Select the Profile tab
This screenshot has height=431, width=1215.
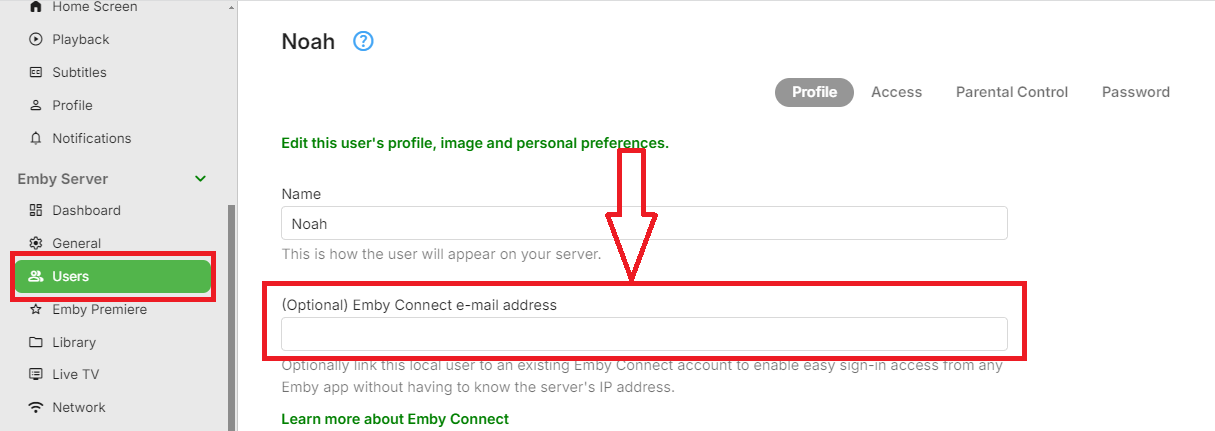pos(814,92)
